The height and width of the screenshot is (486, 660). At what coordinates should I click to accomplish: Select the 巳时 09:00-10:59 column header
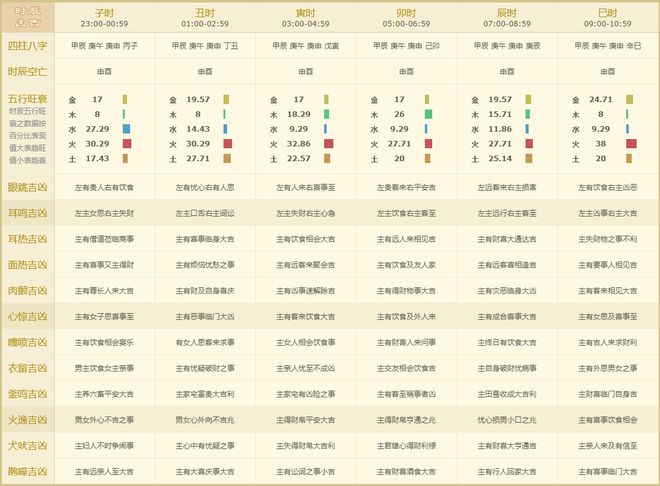tap(607, 18)
